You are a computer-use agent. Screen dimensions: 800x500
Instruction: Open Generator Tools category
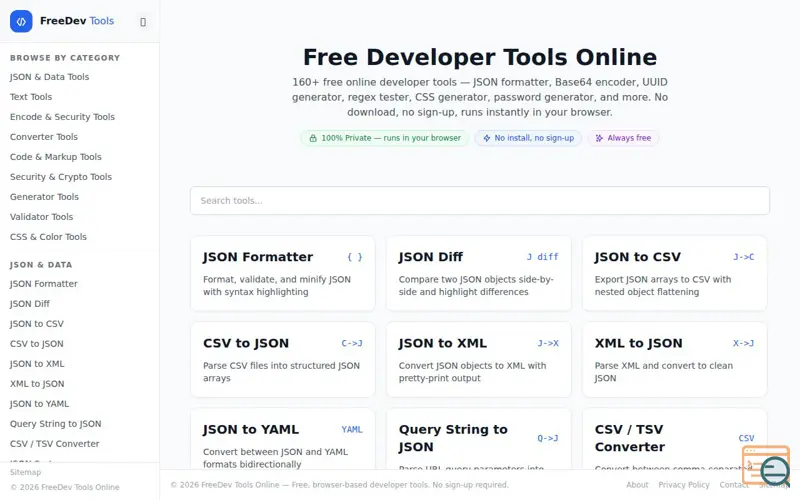[x=44, y=196]
